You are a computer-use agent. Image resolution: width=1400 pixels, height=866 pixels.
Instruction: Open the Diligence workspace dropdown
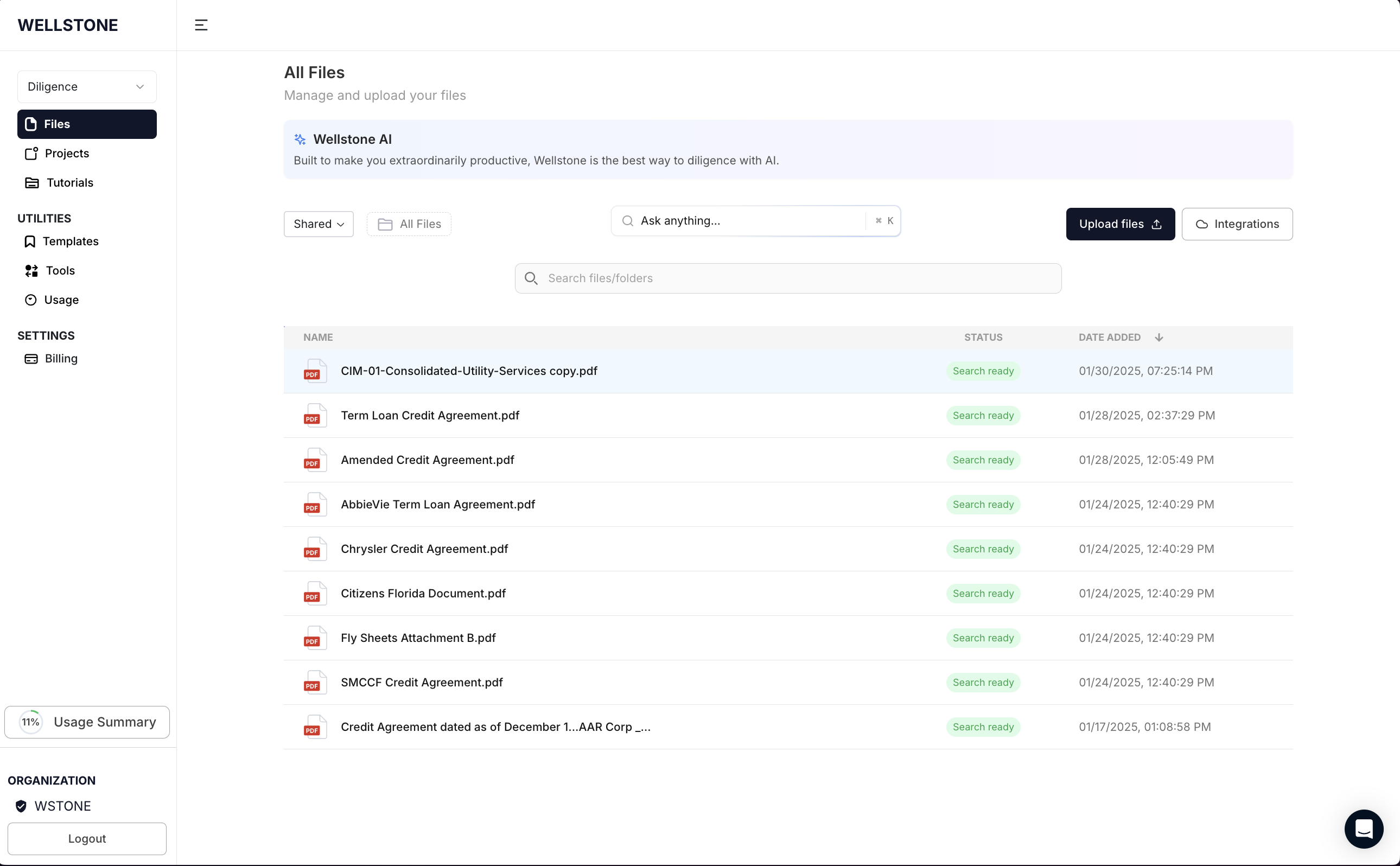coord(87,86)
